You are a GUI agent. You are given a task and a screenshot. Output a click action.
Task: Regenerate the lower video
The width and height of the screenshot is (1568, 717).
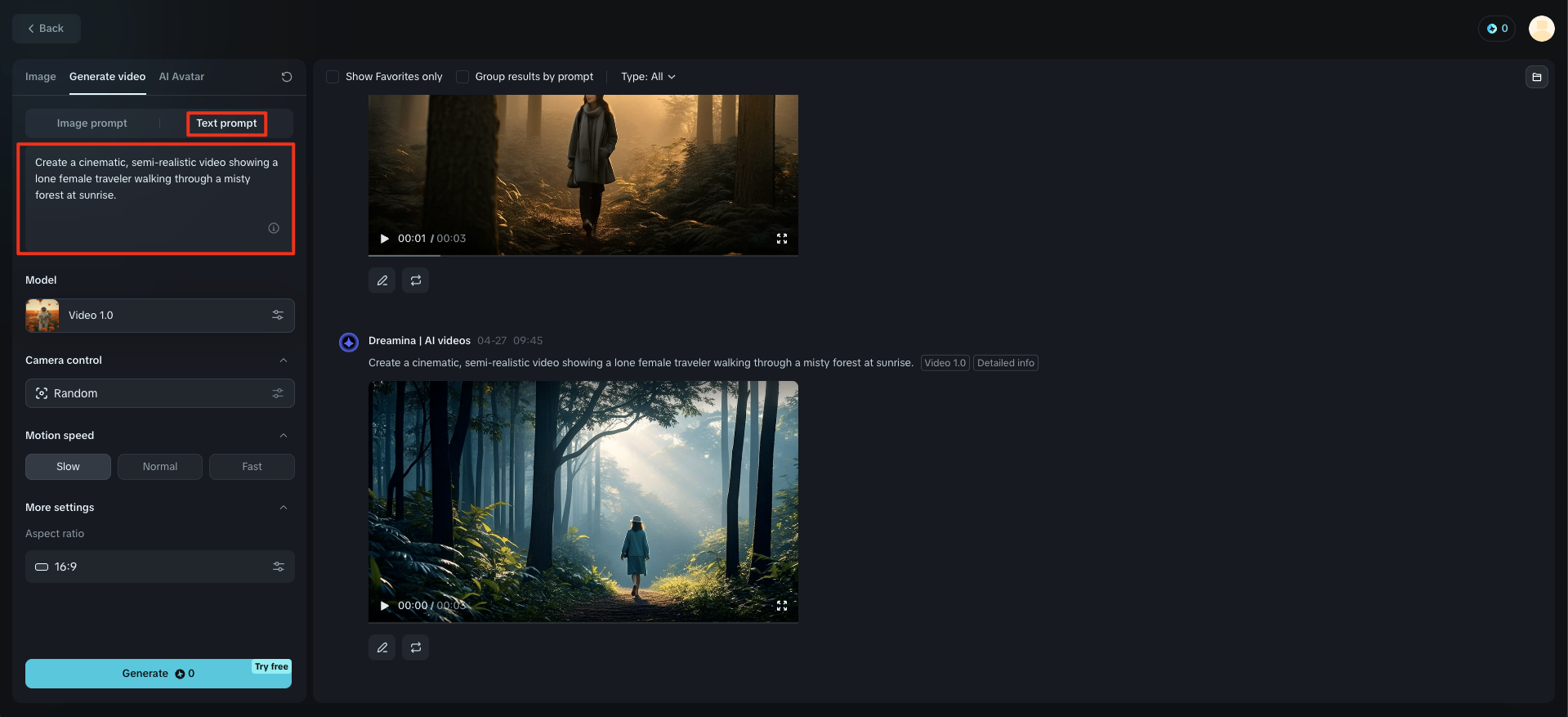tap(416, 648)
